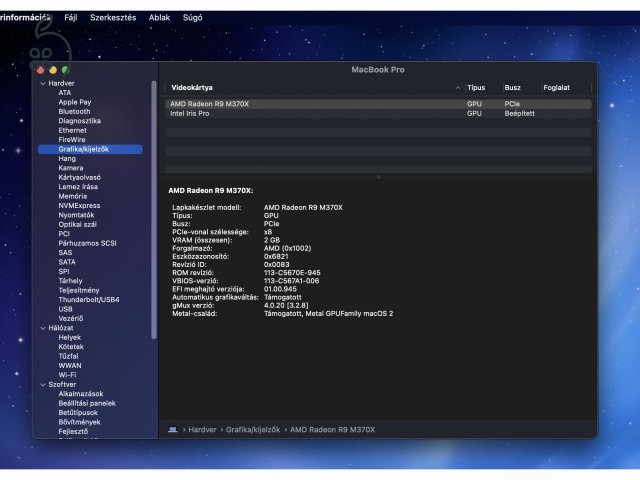
Task: Select Lemez írása in the sidebar
Action: click(x=78, y=187)
